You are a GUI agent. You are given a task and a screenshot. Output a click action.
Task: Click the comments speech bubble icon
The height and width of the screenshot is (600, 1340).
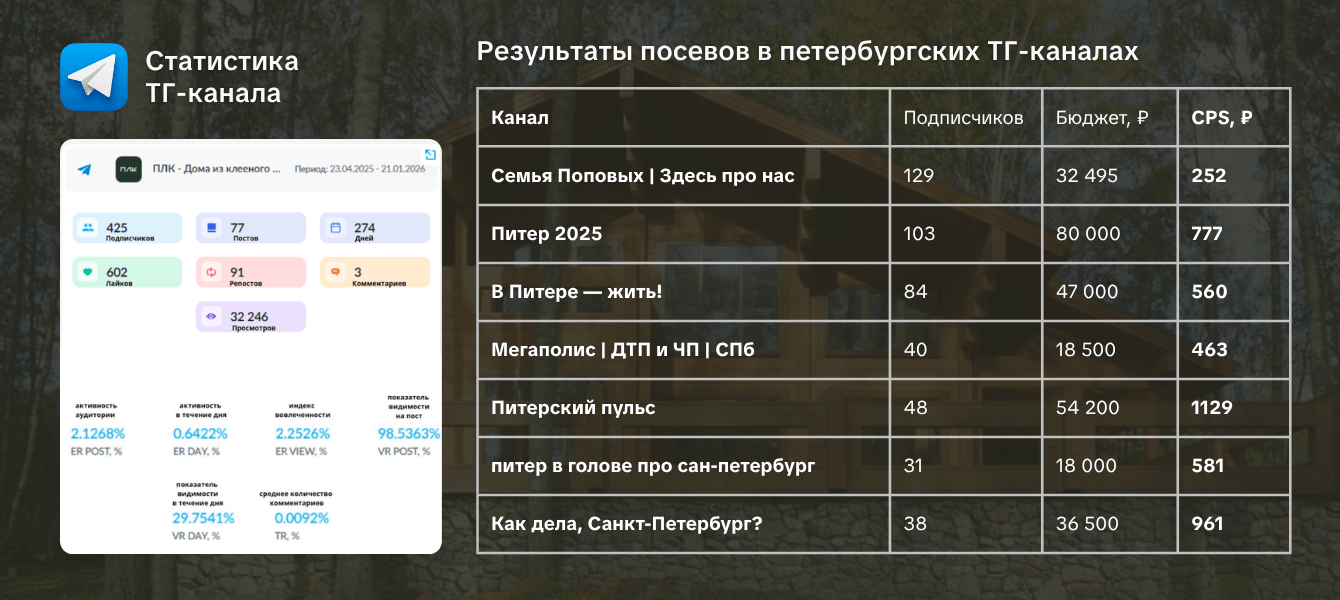pos(335,272)
